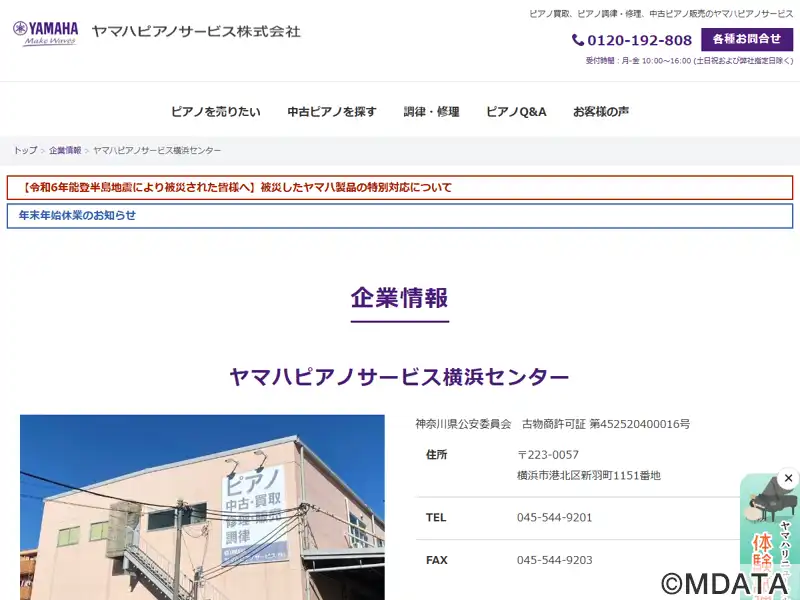
Task: Click the address 横浜市港北区新羽町1151番地
Action: coord(589,476)
